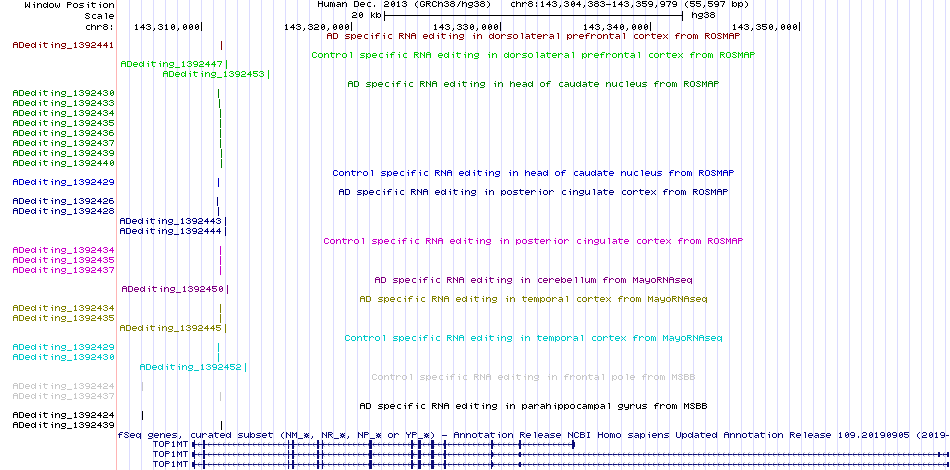
Task: Click the 143,340,000 ruler position label
Action: pos(616,27)
